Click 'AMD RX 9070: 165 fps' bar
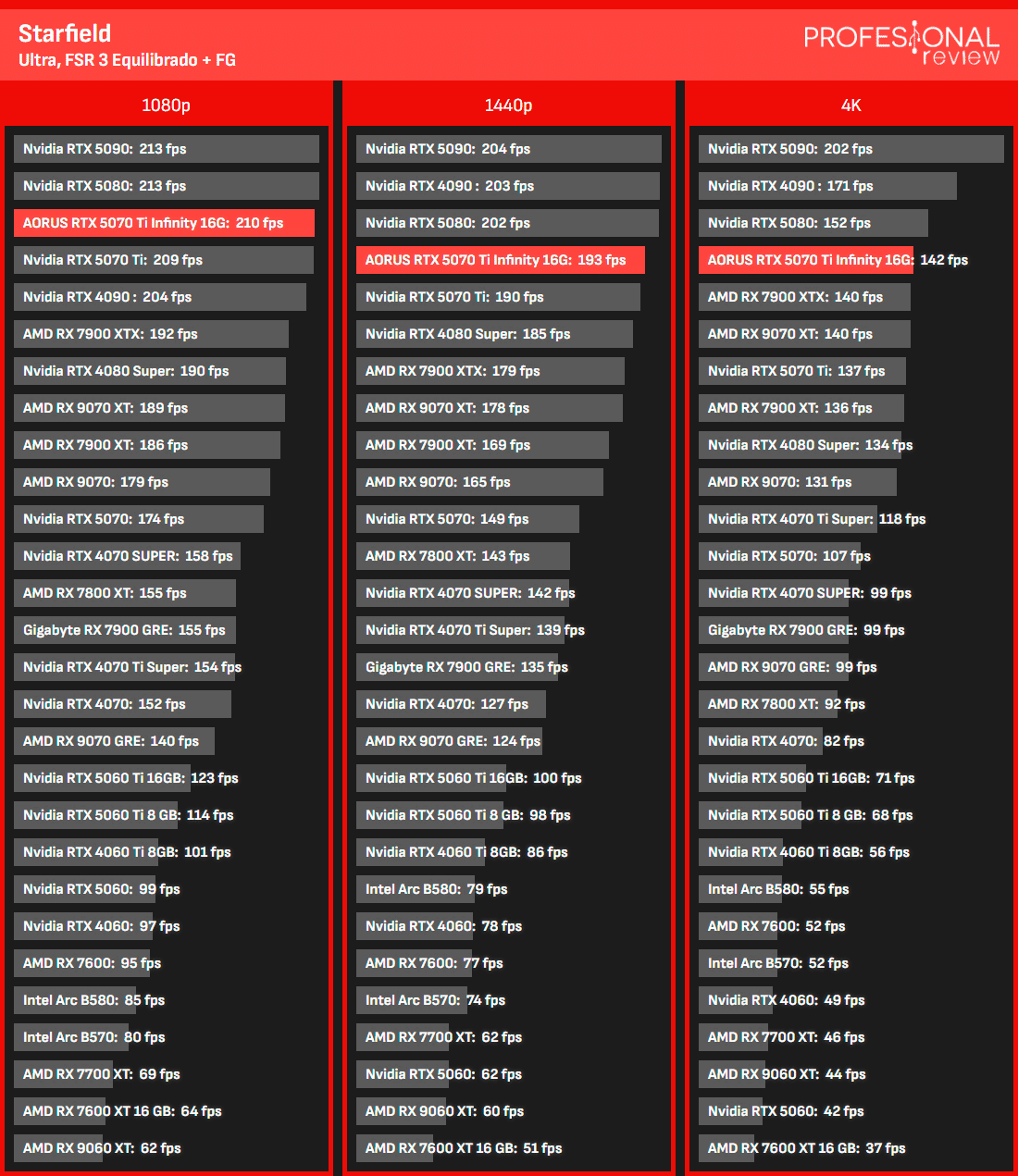The width and height of the screenshot is (1018, 1176). (479, 482)
